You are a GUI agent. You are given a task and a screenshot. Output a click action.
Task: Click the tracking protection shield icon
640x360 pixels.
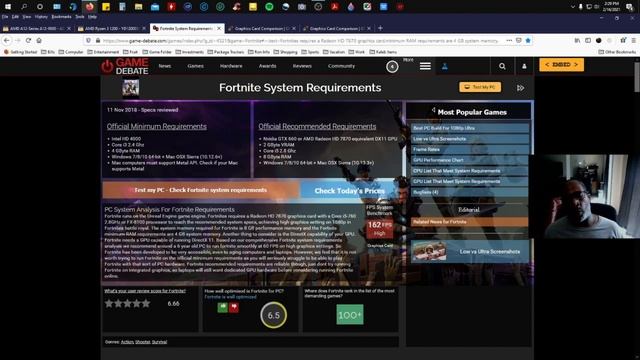(88, 40)
